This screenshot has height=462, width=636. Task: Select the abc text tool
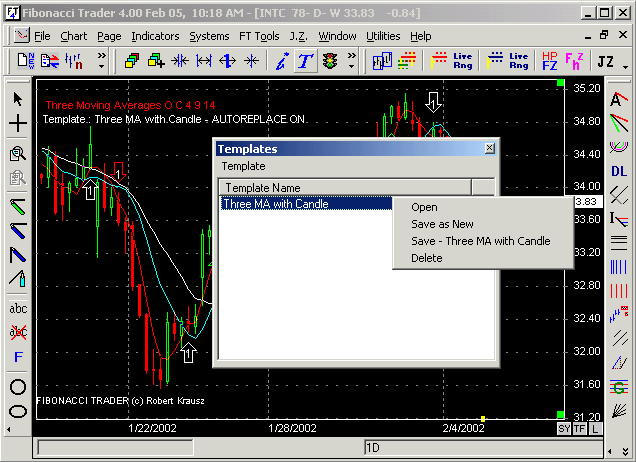pyautogui.click(x=18, y=309)
